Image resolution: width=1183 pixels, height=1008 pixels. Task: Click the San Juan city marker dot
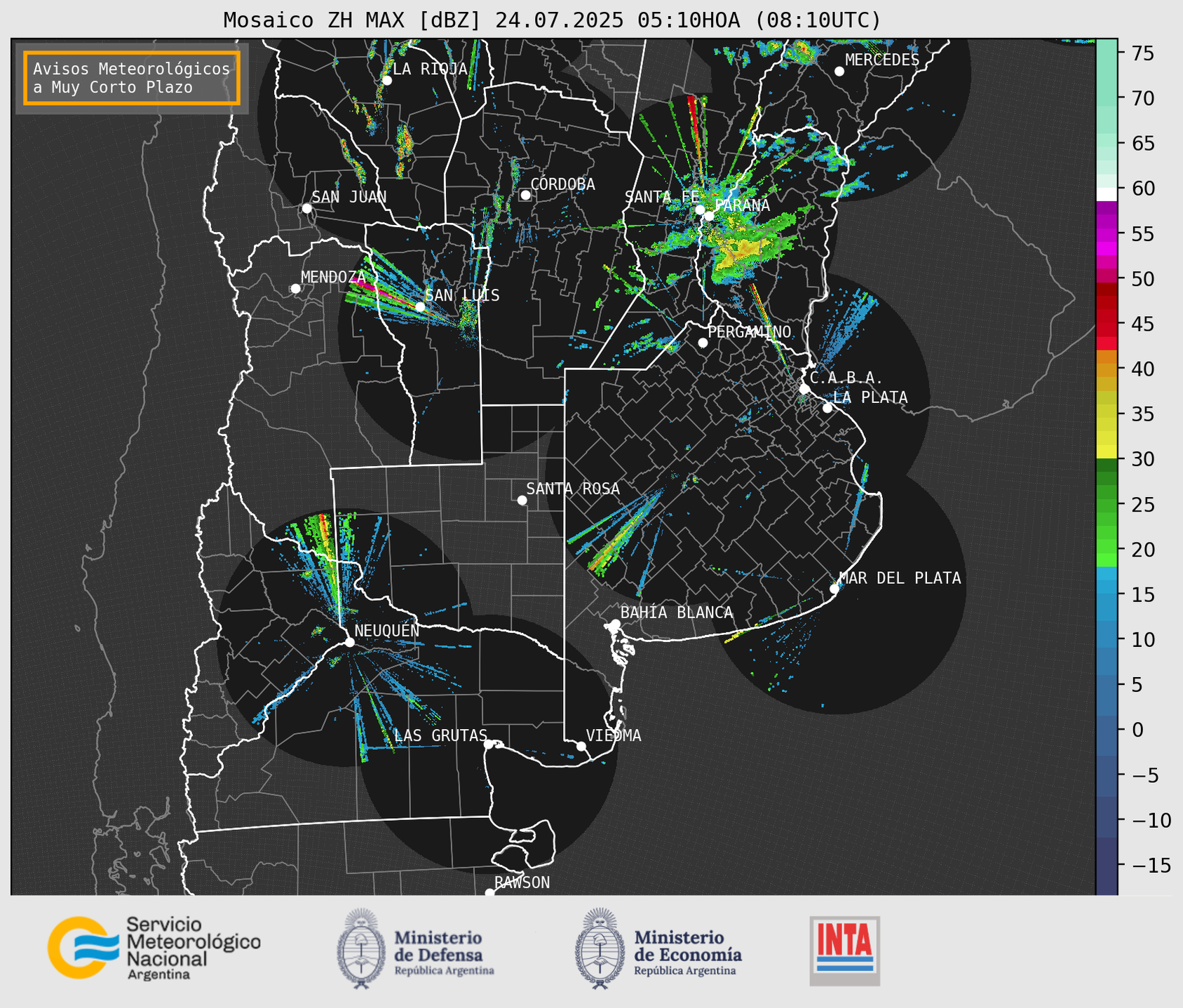pyautogui.click(x=306, y=208)
